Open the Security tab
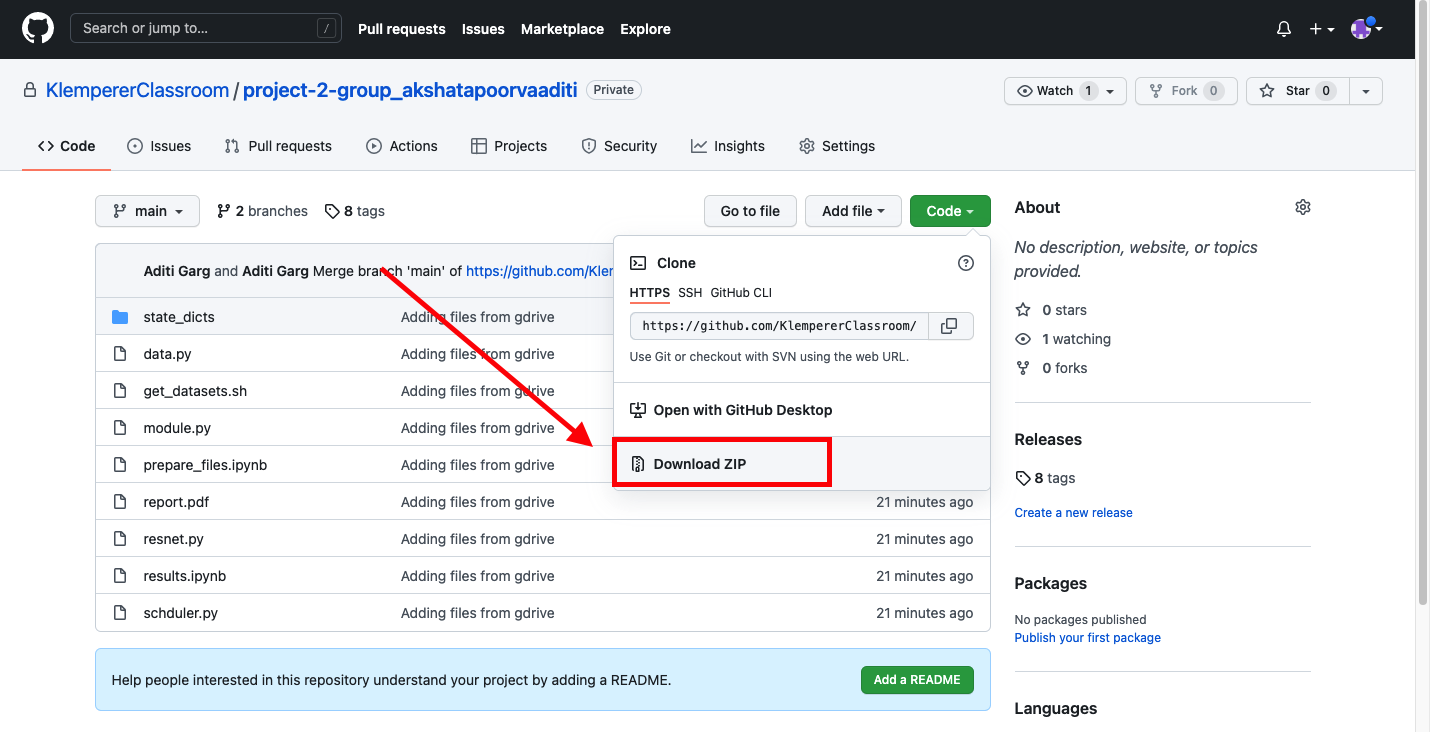This screenshot has width=1430, height=732. pos(619,146)
